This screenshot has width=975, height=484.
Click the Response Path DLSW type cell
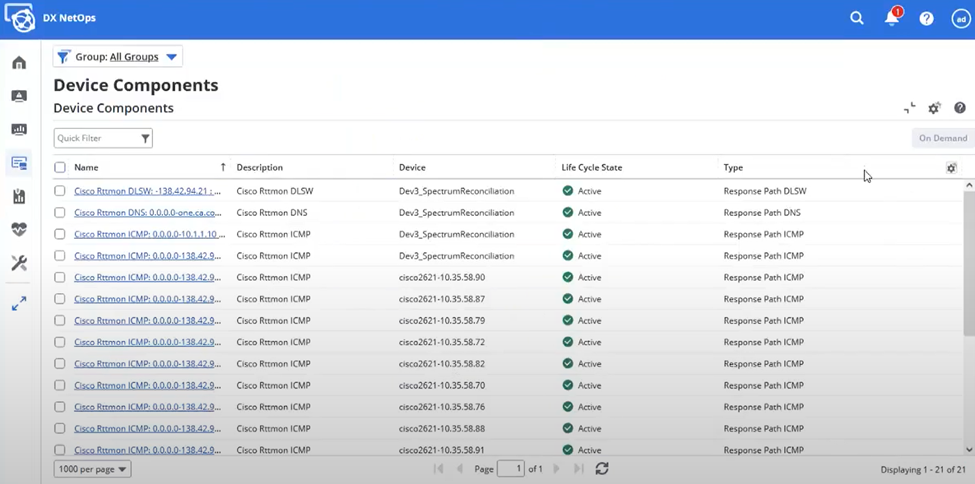click(x=765, y=191)
